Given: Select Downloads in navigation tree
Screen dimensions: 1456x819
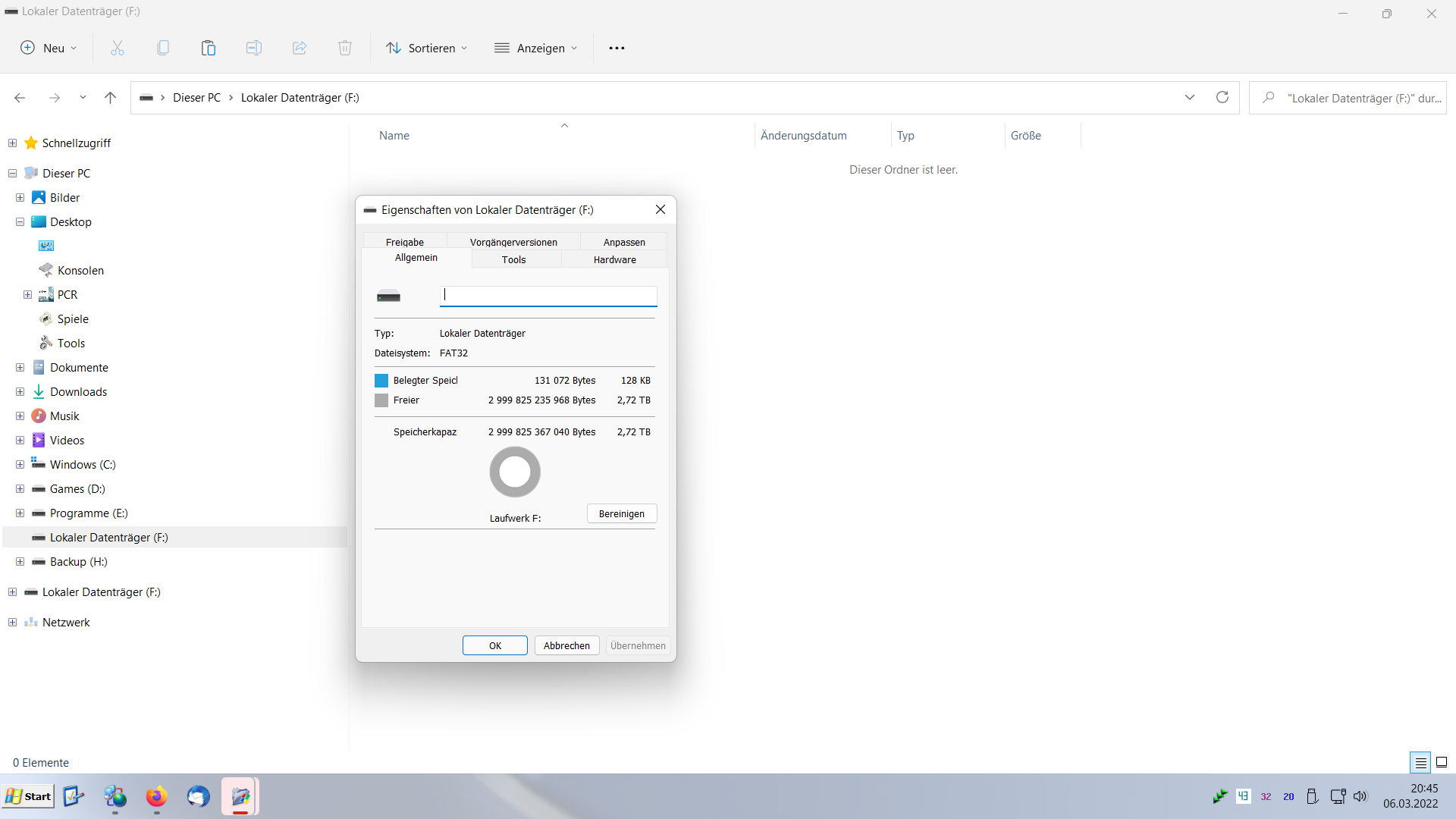Looking at the screenshot, I should click(78, 392).
